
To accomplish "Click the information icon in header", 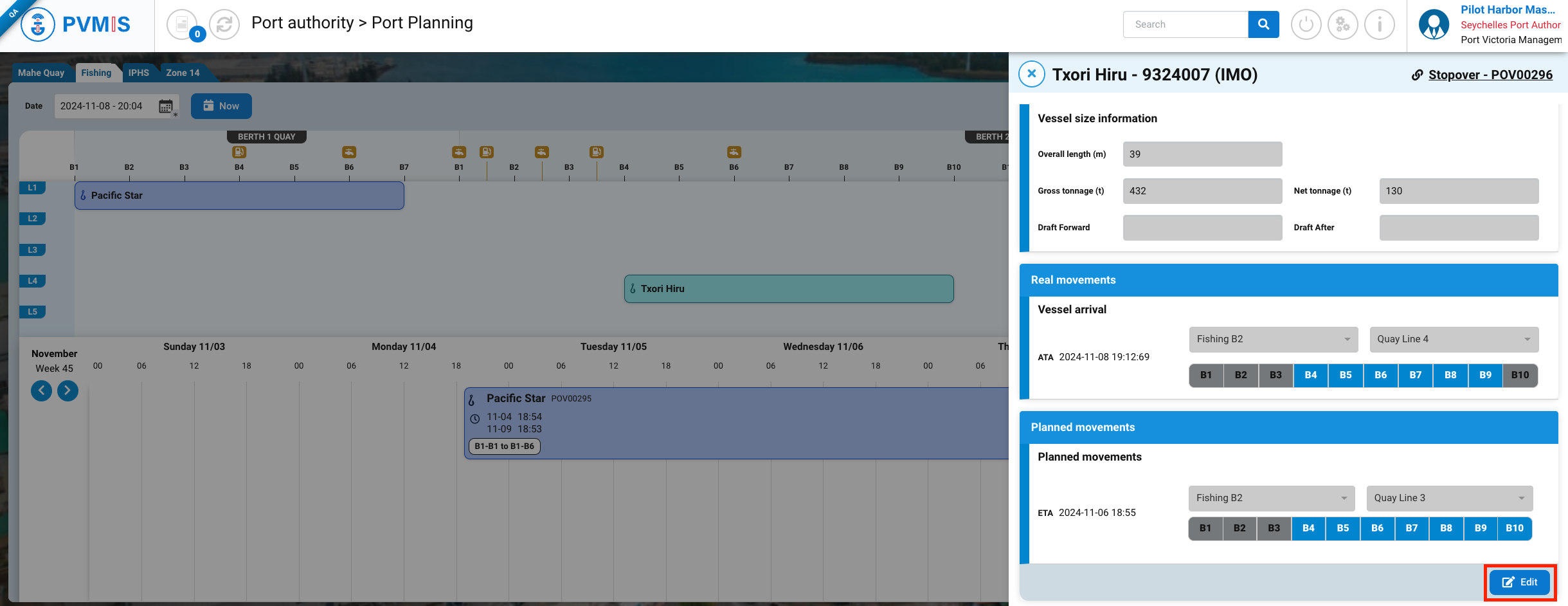I will click(x=1380, y=24).
